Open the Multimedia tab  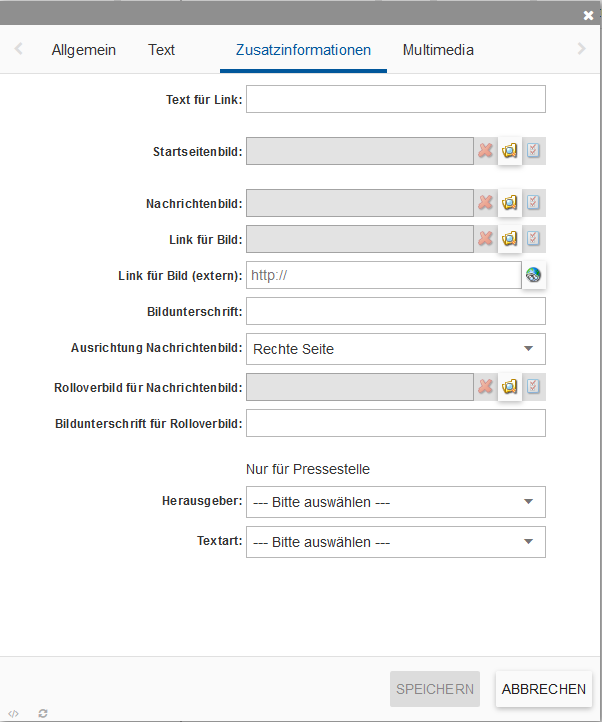(x=438, y=50)
